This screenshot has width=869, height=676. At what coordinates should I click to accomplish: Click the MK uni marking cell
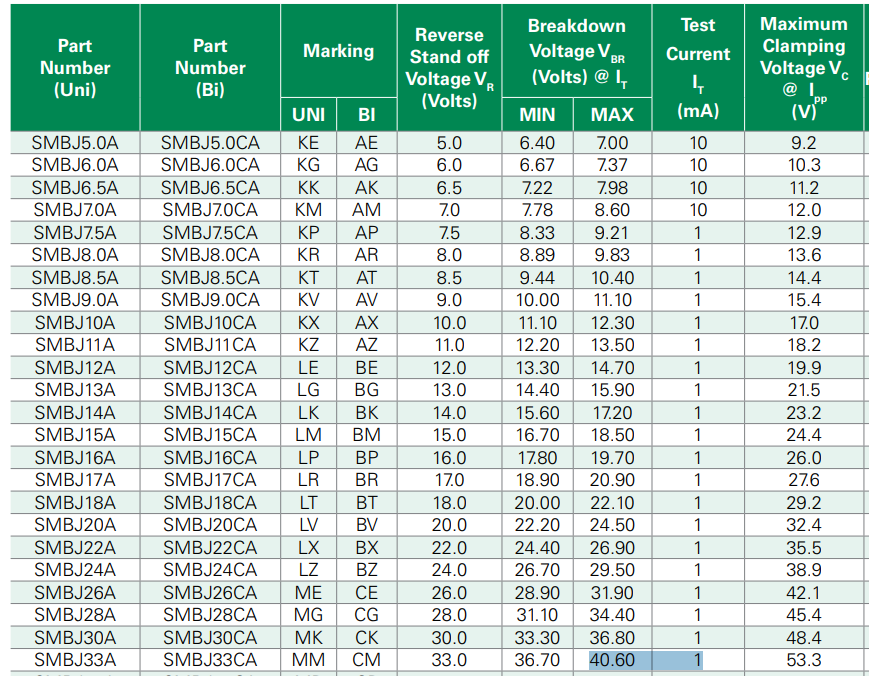click(308, 638)
